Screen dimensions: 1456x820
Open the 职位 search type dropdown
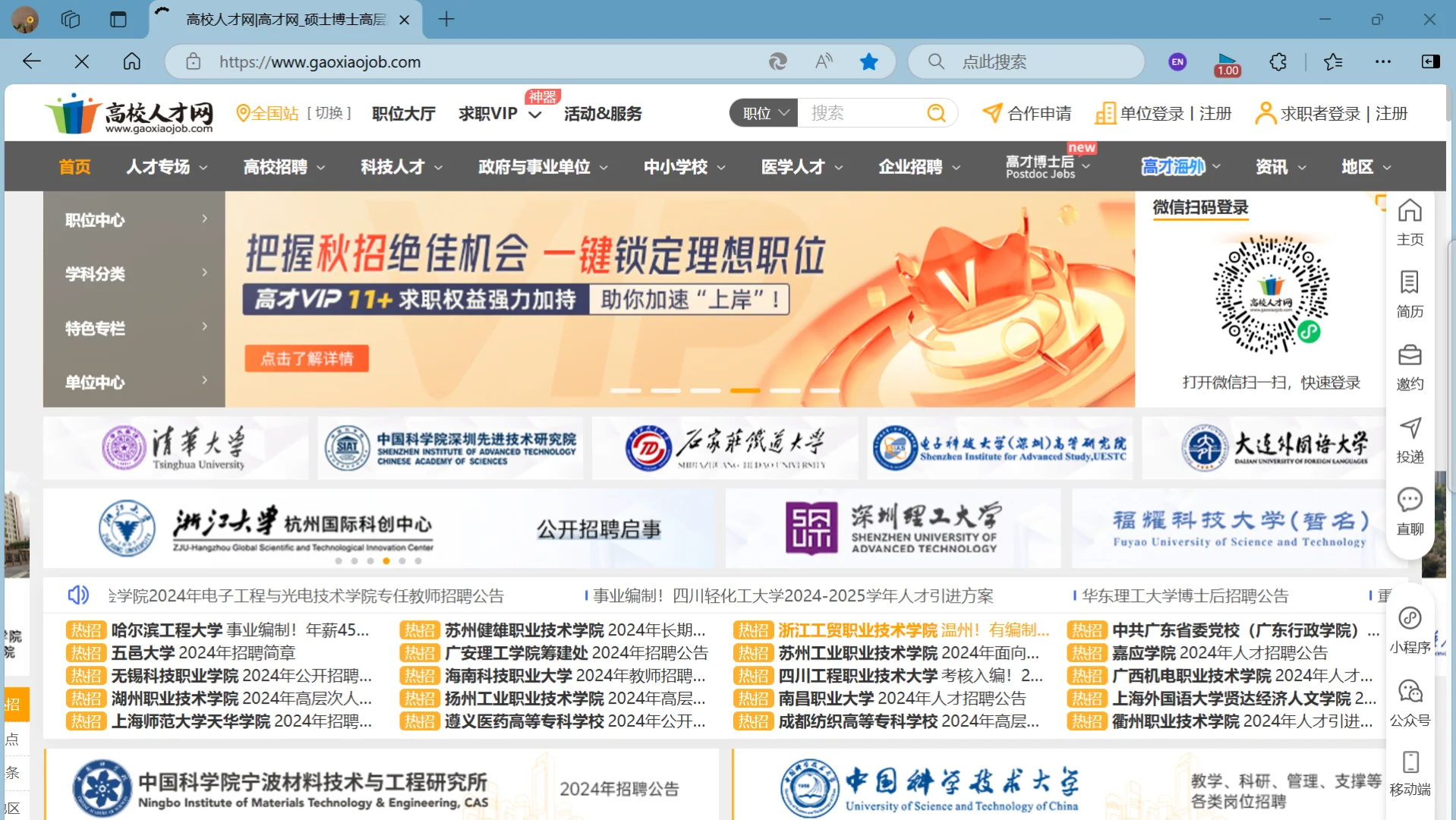pos(764,113)
